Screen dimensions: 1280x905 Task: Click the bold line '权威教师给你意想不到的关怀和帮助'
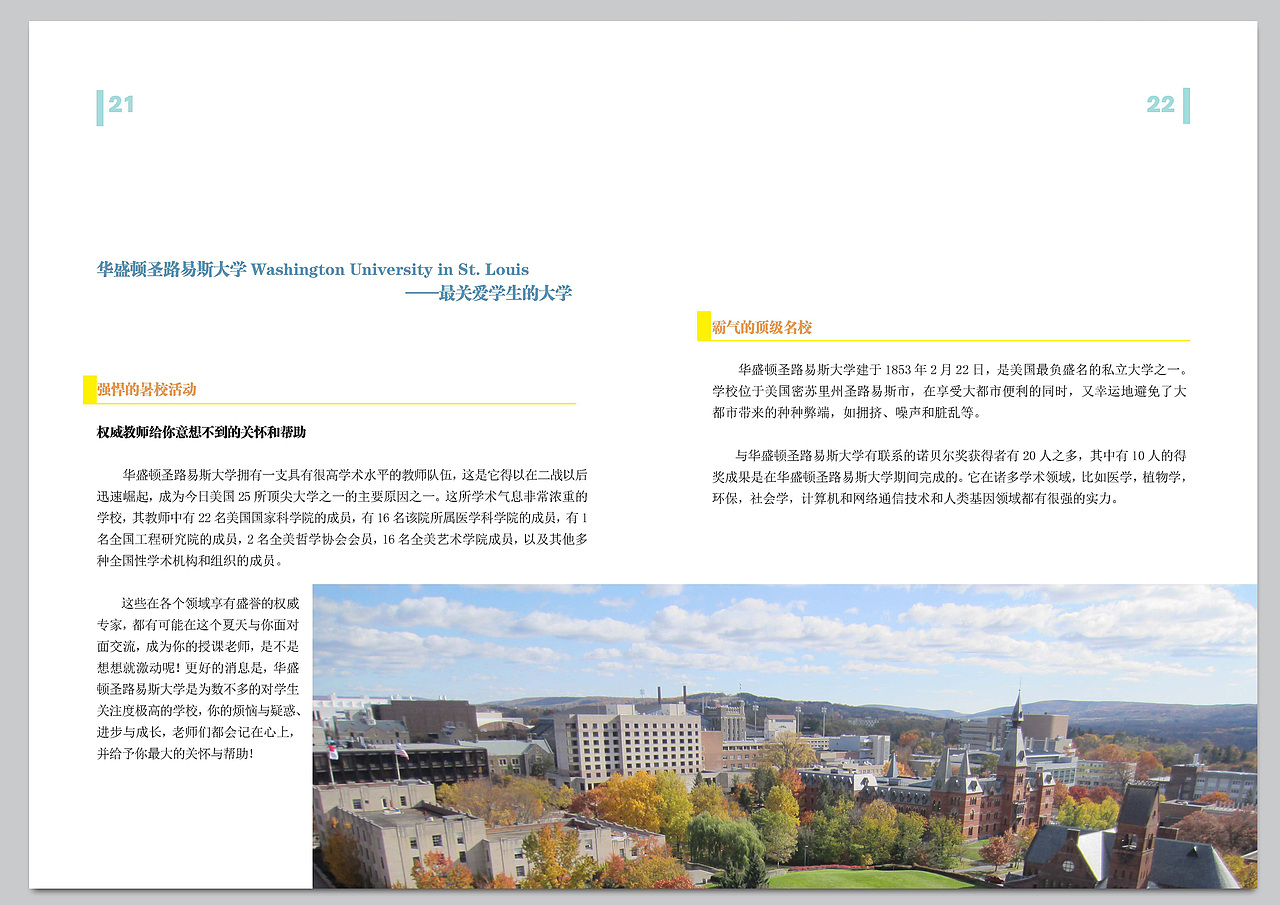pos(201,433)
